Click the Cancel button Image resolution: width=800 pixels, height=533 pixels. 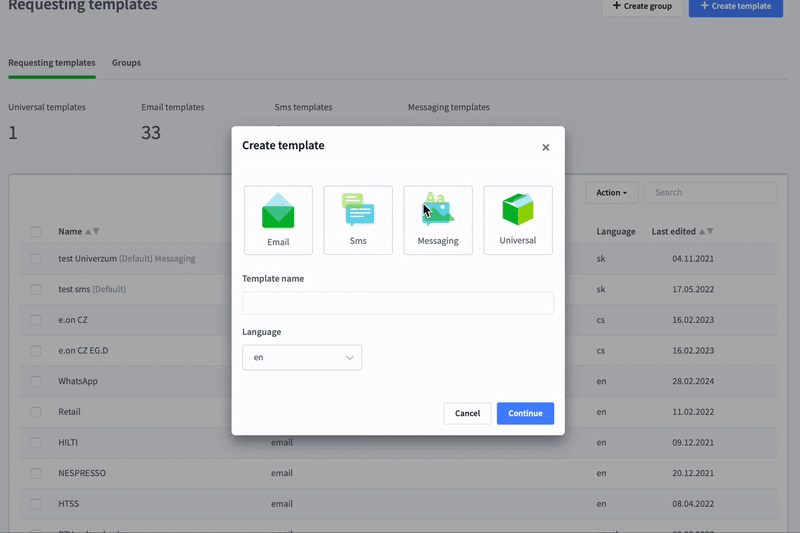(x=467, y=413)
